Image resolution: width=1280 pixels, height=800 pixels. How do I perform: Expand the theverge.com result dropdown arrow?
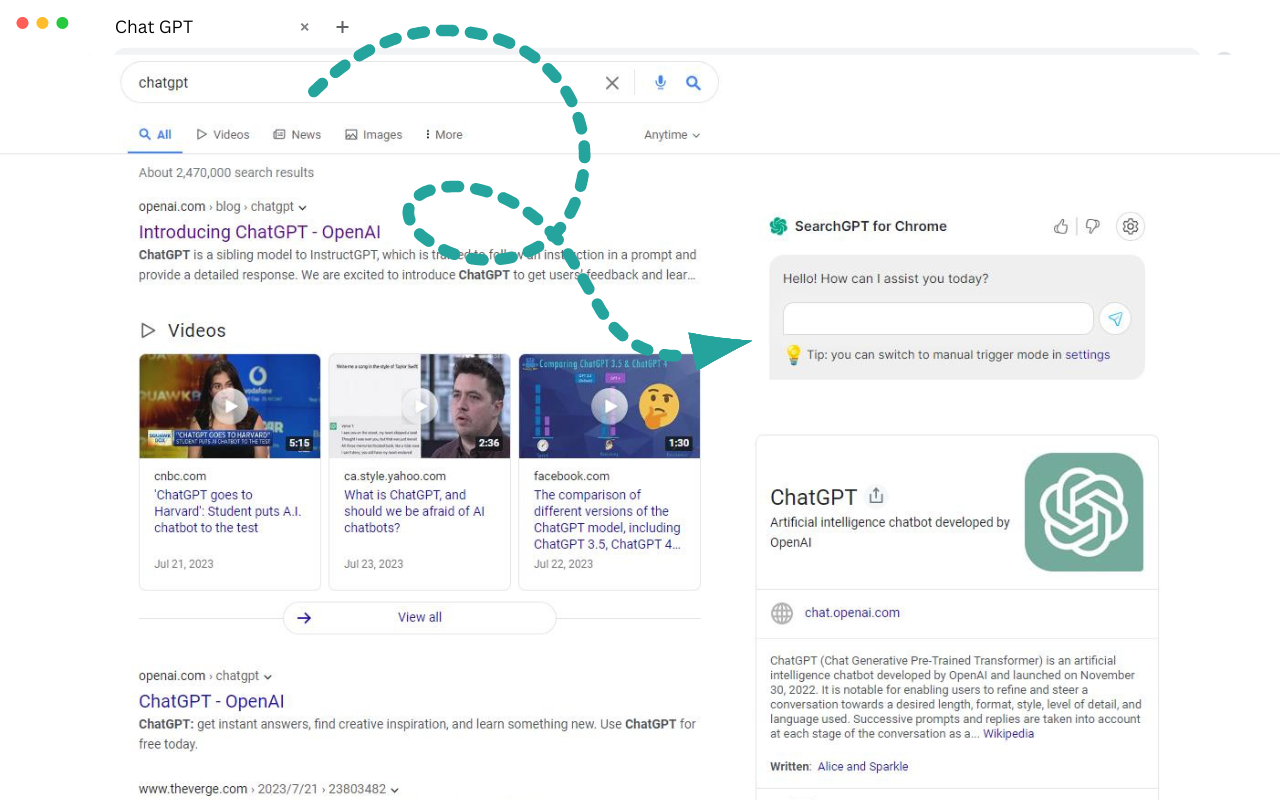pyautogui.click(x=395, y=790)
